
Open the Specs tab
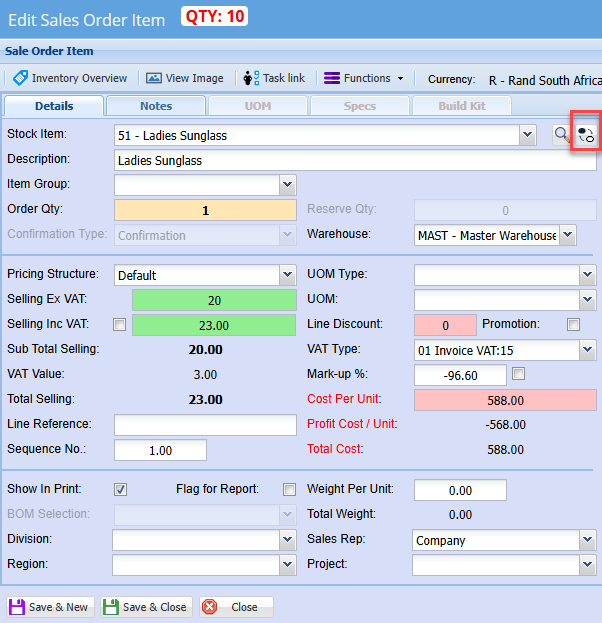pos(360,106)
